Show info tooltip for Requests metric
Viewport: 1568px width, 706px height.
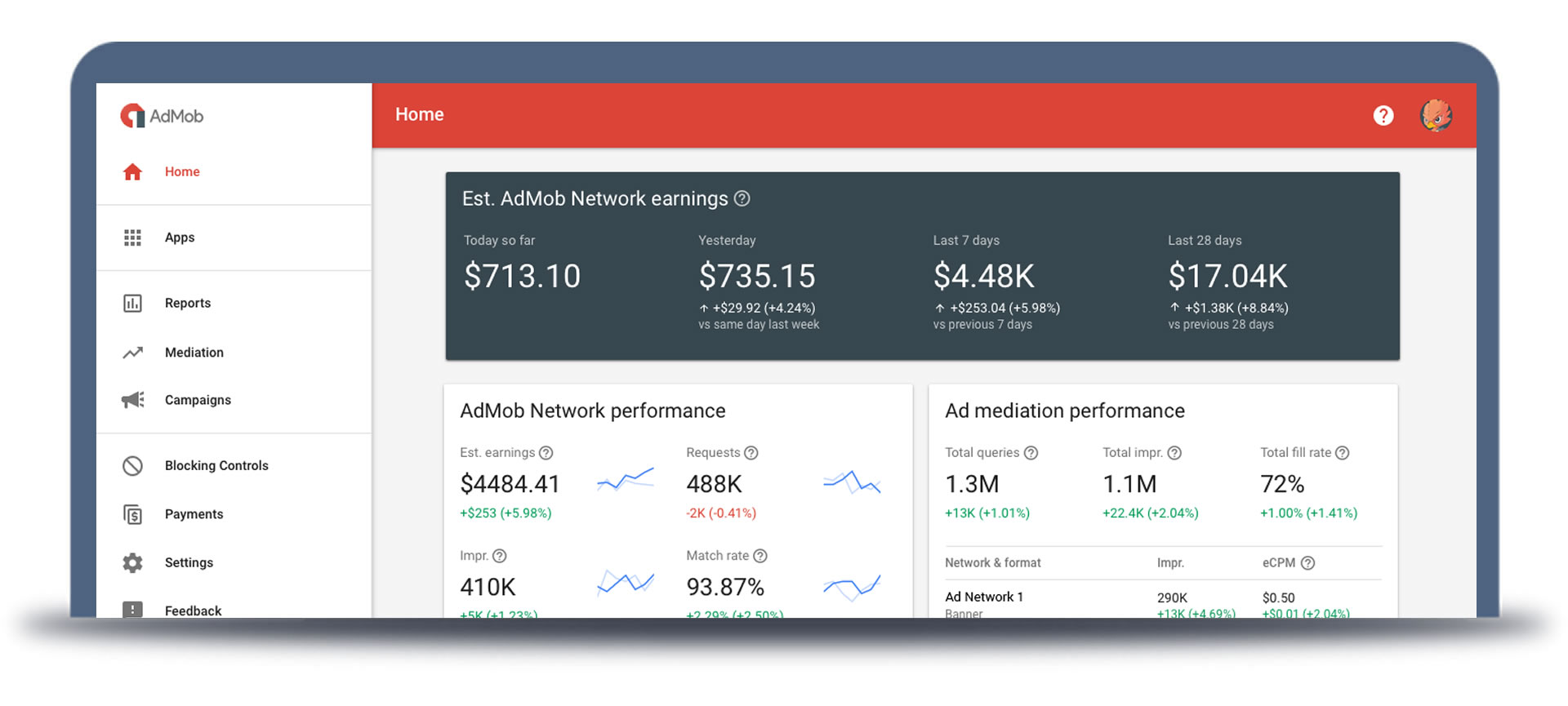[x=751, y=453]
